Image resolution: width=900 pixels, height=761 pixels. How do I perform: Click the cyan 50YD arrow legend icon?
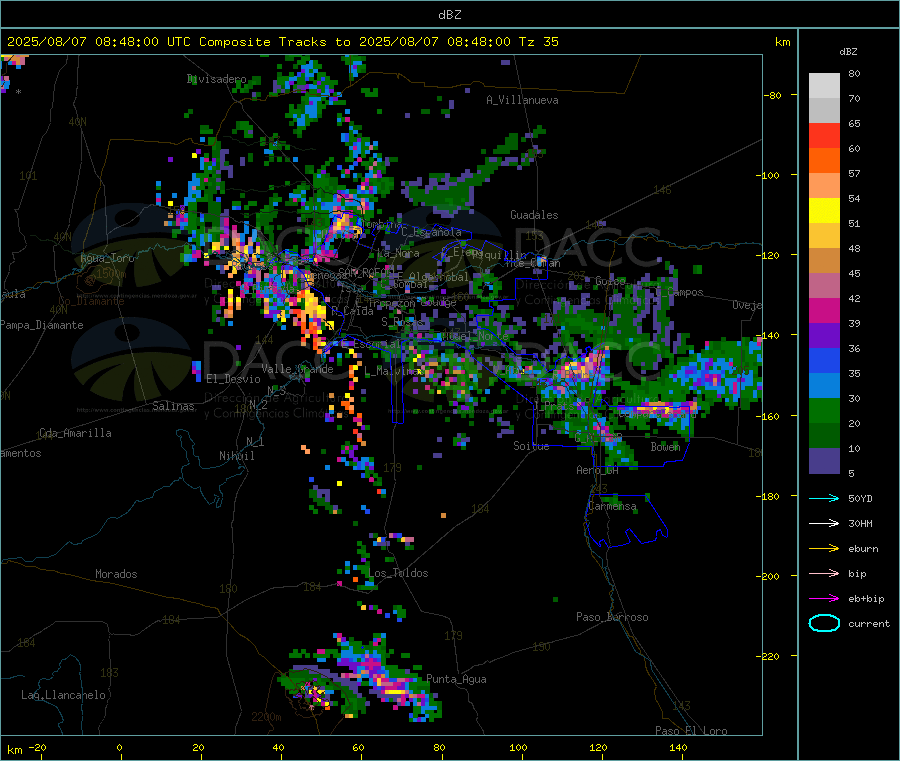(824, 498)
